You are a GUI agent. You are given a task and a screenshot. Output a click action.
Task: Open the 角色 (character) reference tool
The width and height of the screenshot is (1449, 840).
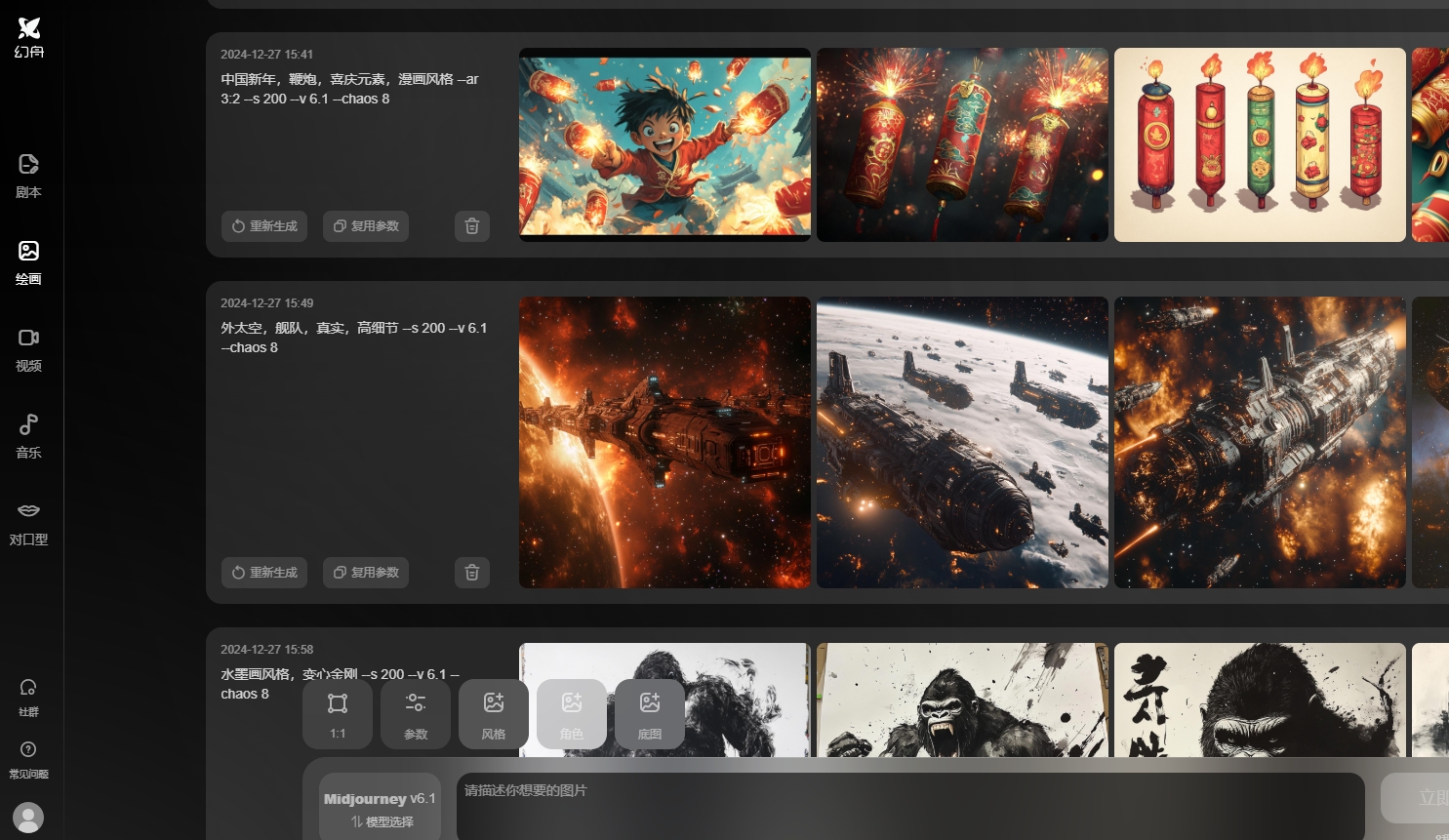coord(572,714)
